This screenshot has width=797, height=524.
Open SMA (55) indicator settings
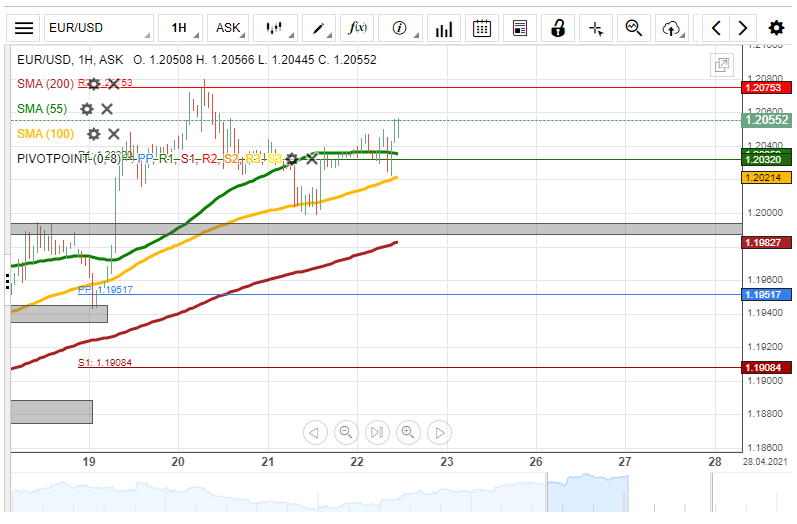point(87,108)
